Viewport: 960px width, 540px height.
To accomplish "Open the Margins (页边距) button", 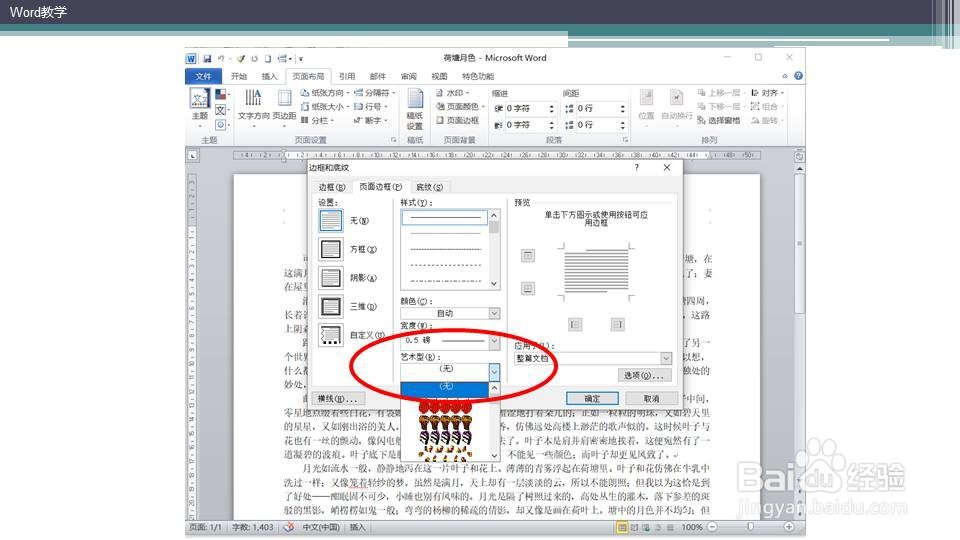I will tap(284, 108).
